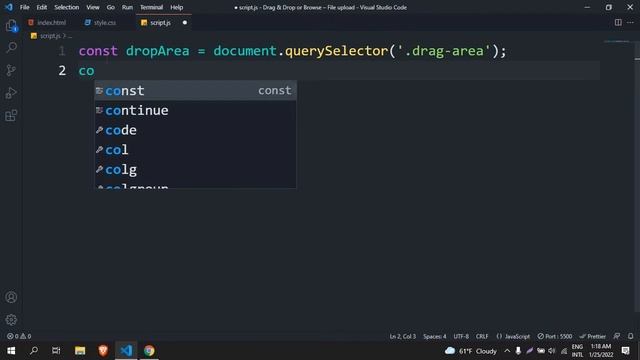
Task: Click the split editor icon
Action: tap(618, 22)
